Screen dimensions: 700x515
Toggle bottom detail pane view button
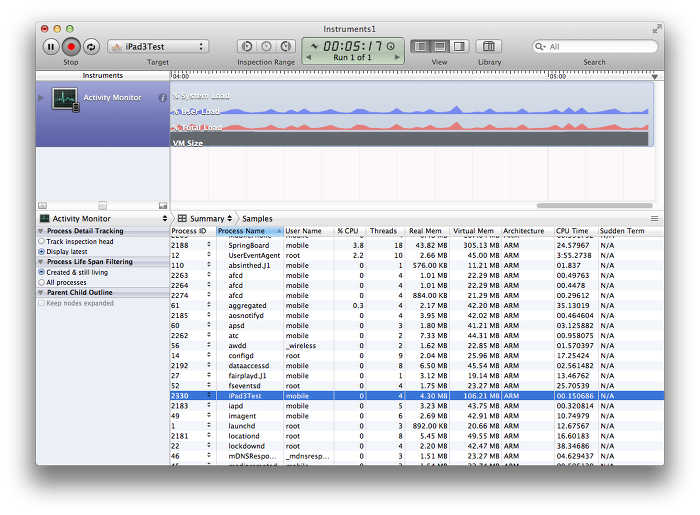pos(440,46)
